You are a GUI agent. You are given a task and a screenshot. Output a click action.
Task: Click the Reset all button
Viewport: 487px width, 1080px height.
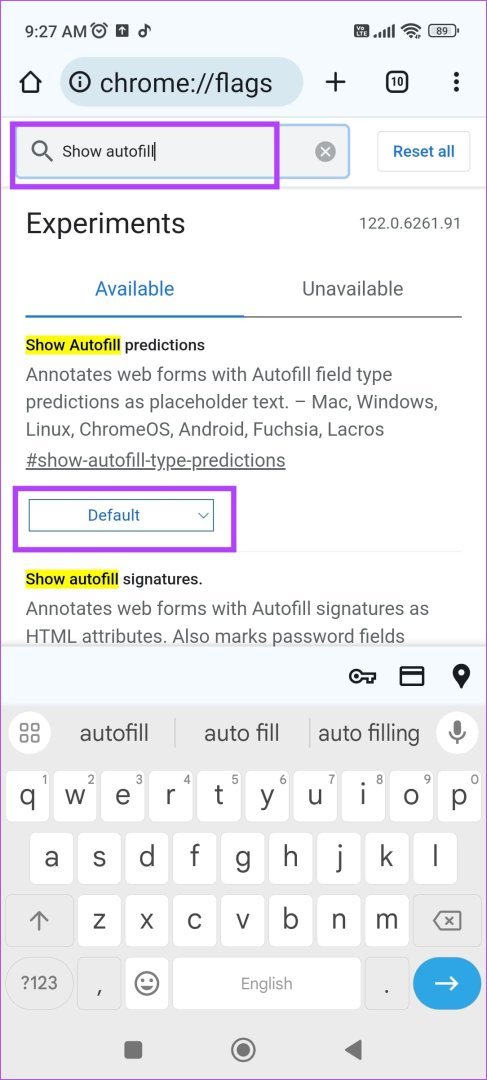[x=424, y=152]
